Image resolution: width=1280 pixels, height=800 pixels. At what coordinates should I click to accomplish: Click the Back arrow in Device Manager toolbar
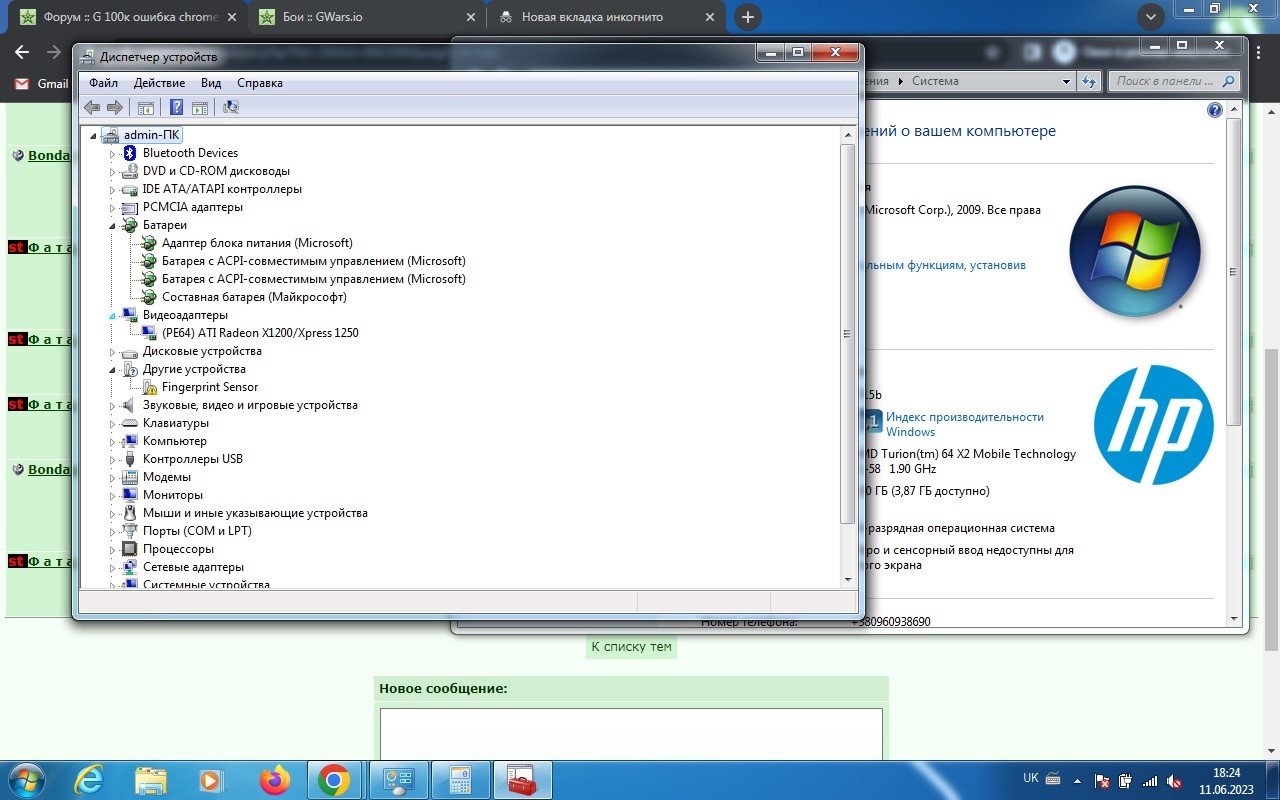(x=92, y=107)
